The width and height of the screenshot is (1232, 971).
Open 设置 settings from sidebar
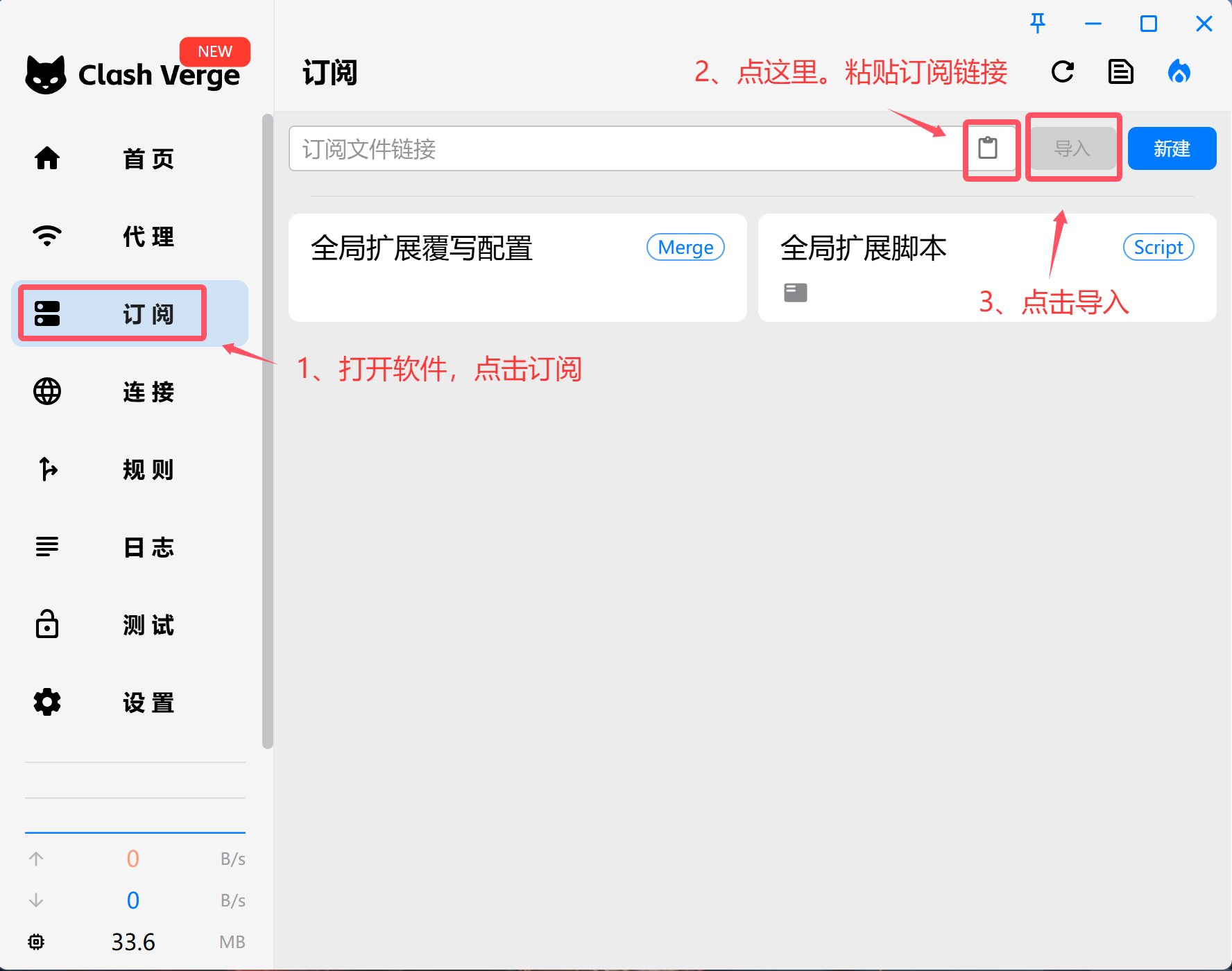point(134,703)
